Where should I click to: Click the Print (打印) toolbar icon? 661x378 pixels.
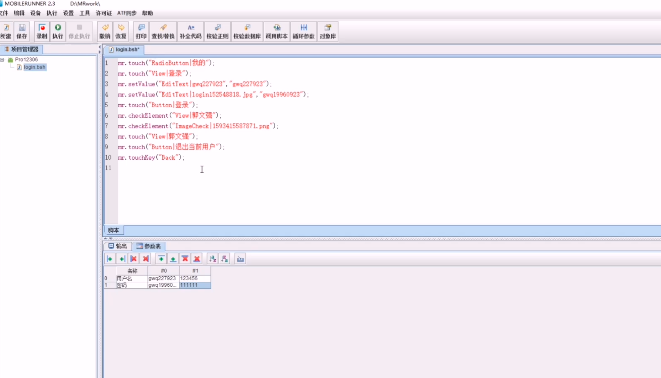[x=141, y=31]
